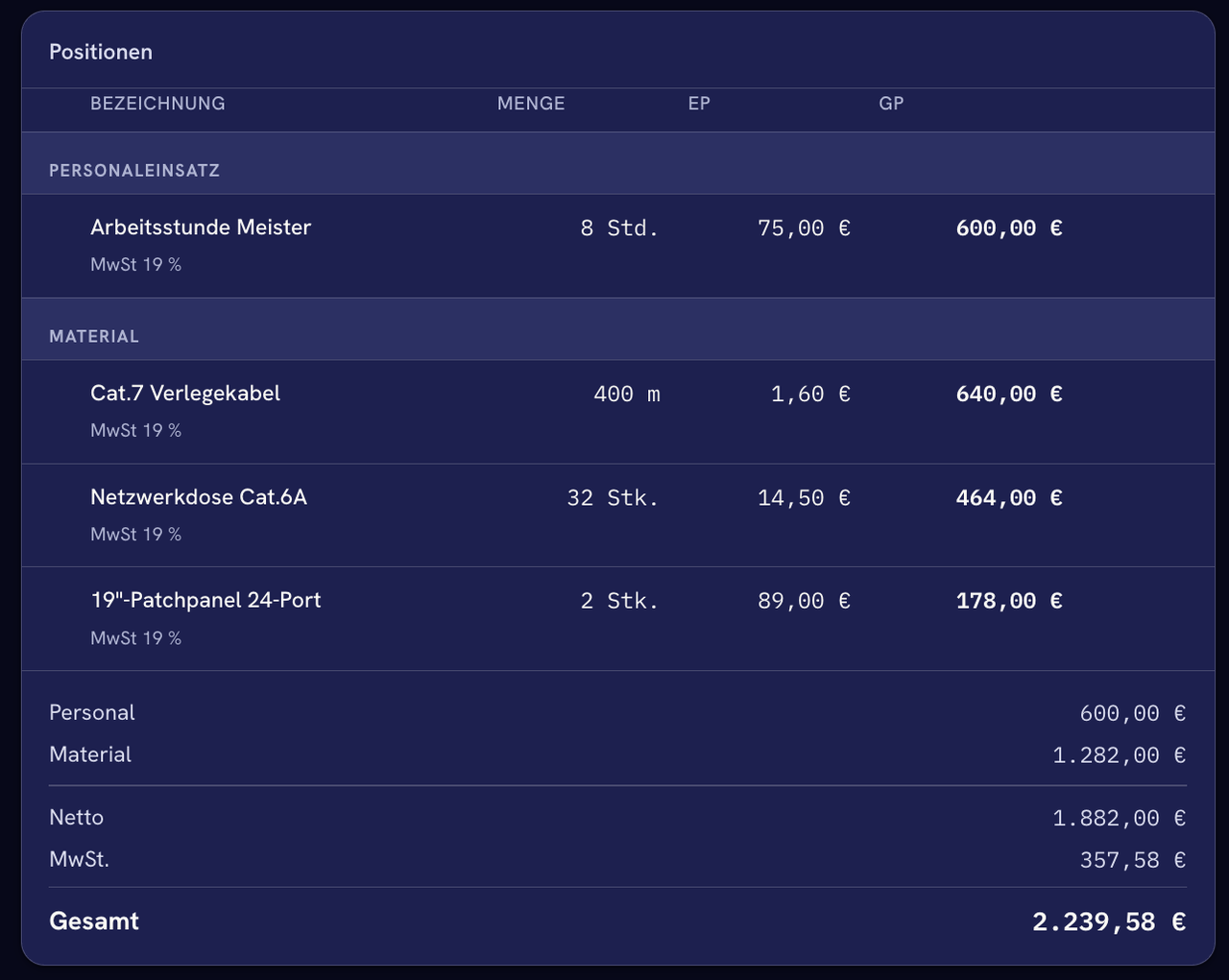Edit the 8 Std. quantity field
The image size is (1229, 980).
619,228
